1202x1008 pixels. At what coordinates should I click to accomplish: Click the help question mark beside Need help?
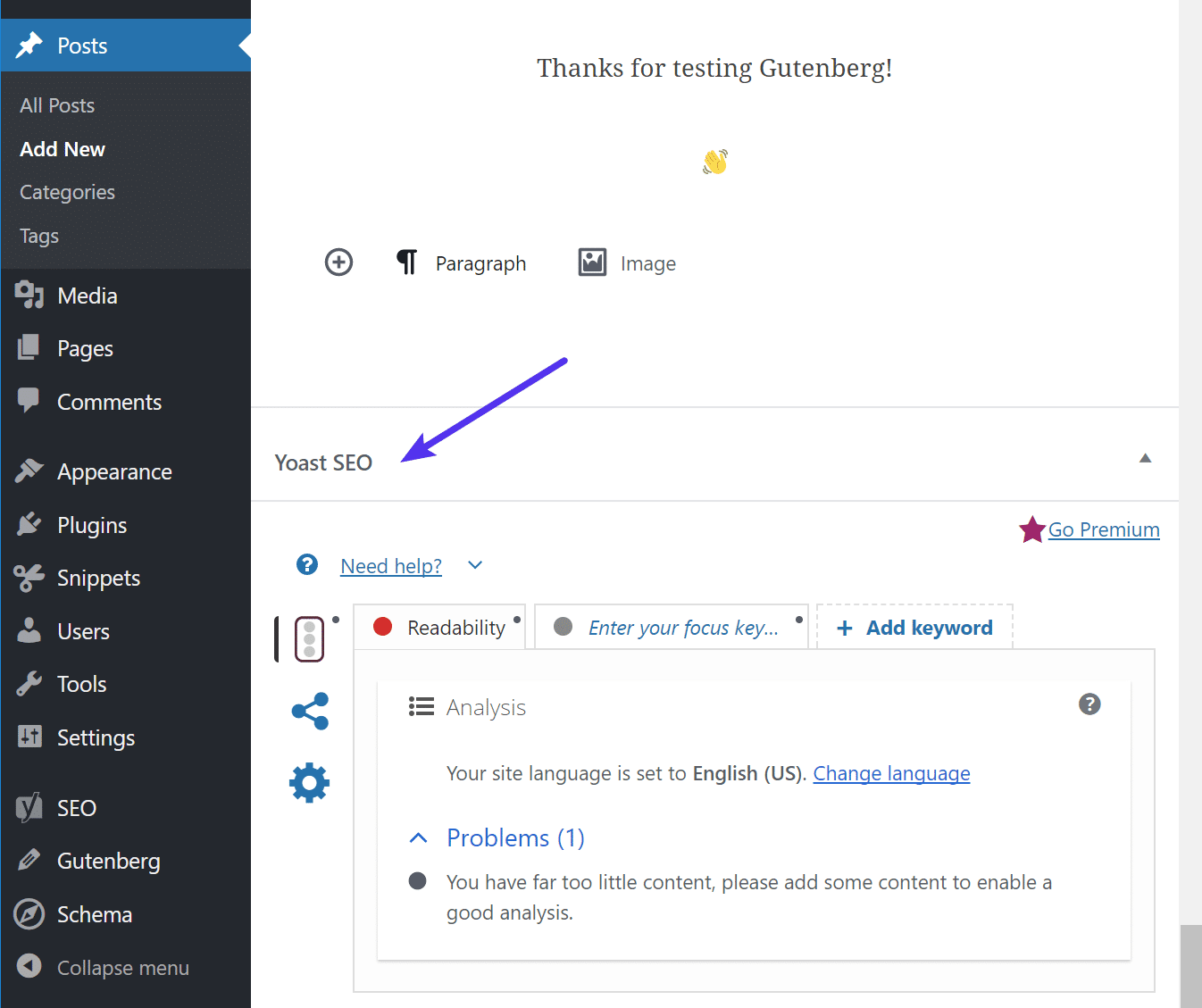(307, 564)
